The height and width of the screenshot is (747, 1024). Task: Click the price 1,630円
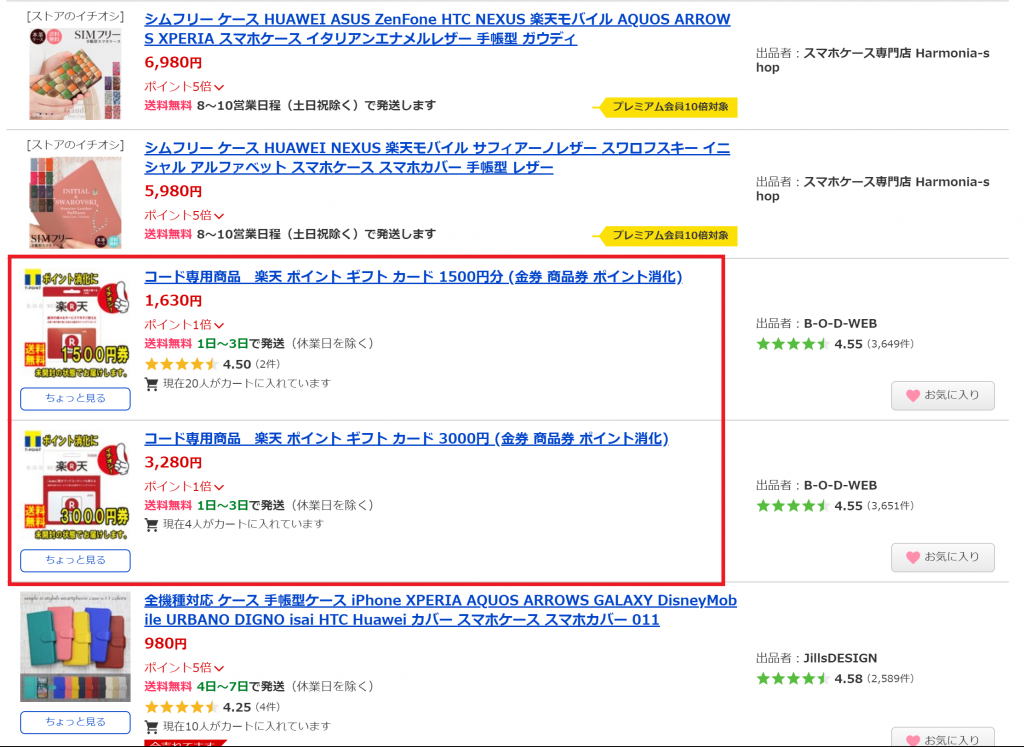point(173,300)
